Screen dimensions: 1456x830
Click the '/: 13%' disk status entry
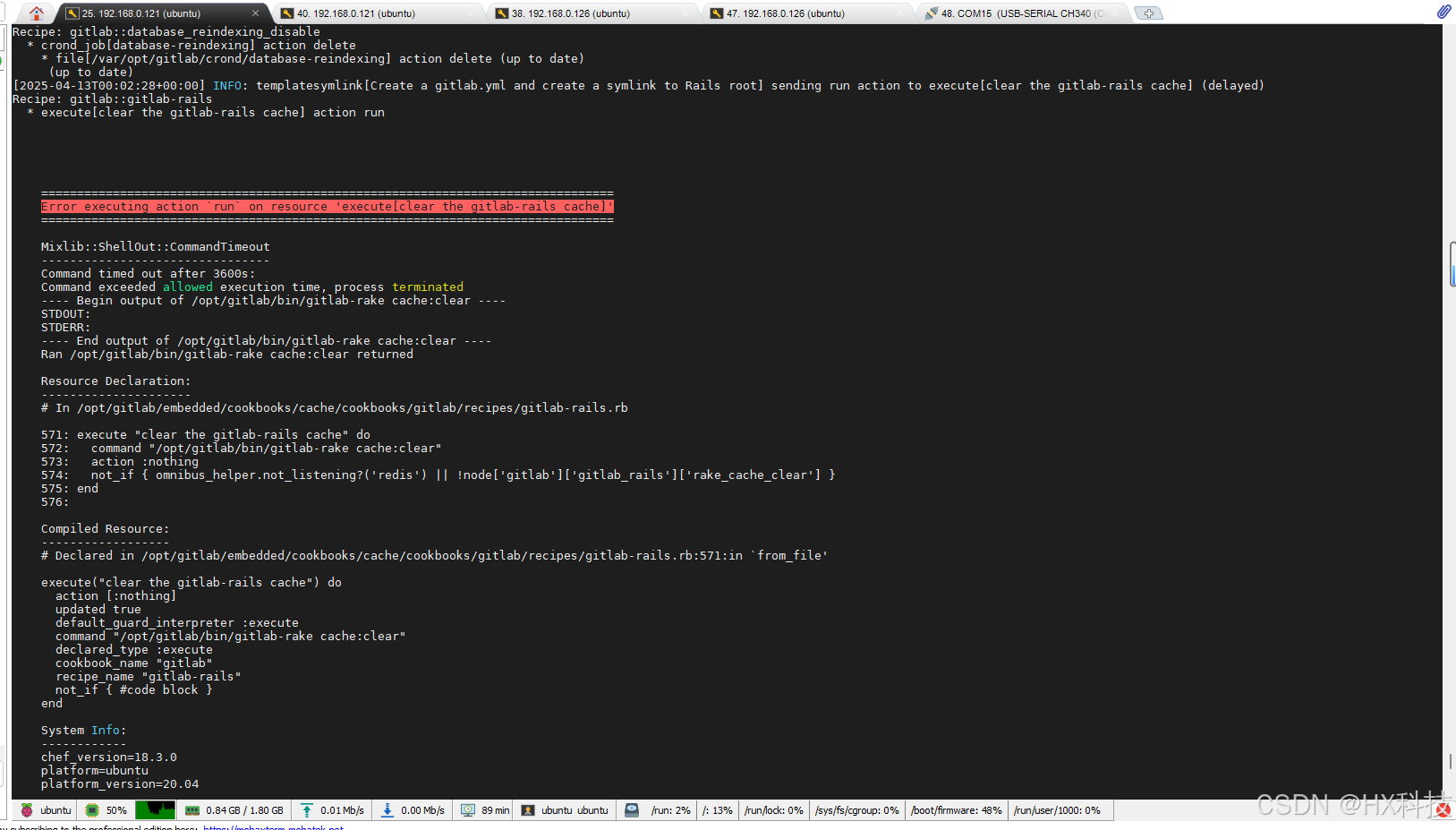pyautogui.click(x=718, y=810)
